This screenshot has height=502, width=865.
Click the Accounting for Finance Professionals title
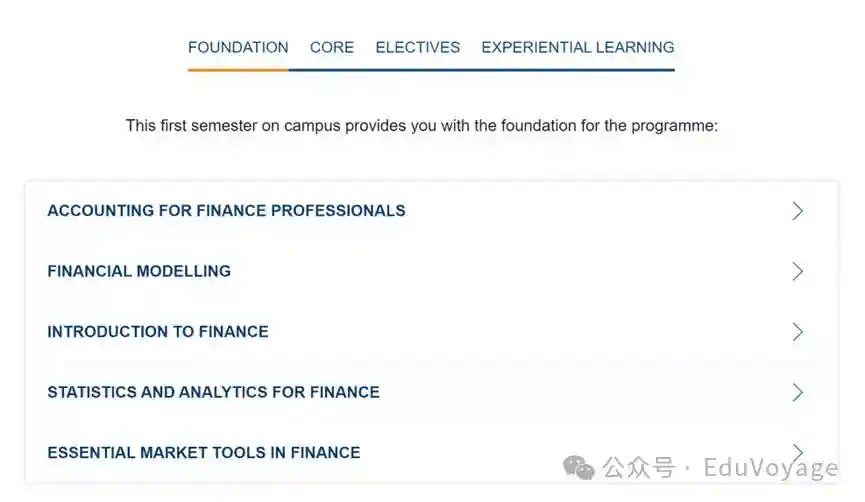pyautogui.click(x=226, y=211)
